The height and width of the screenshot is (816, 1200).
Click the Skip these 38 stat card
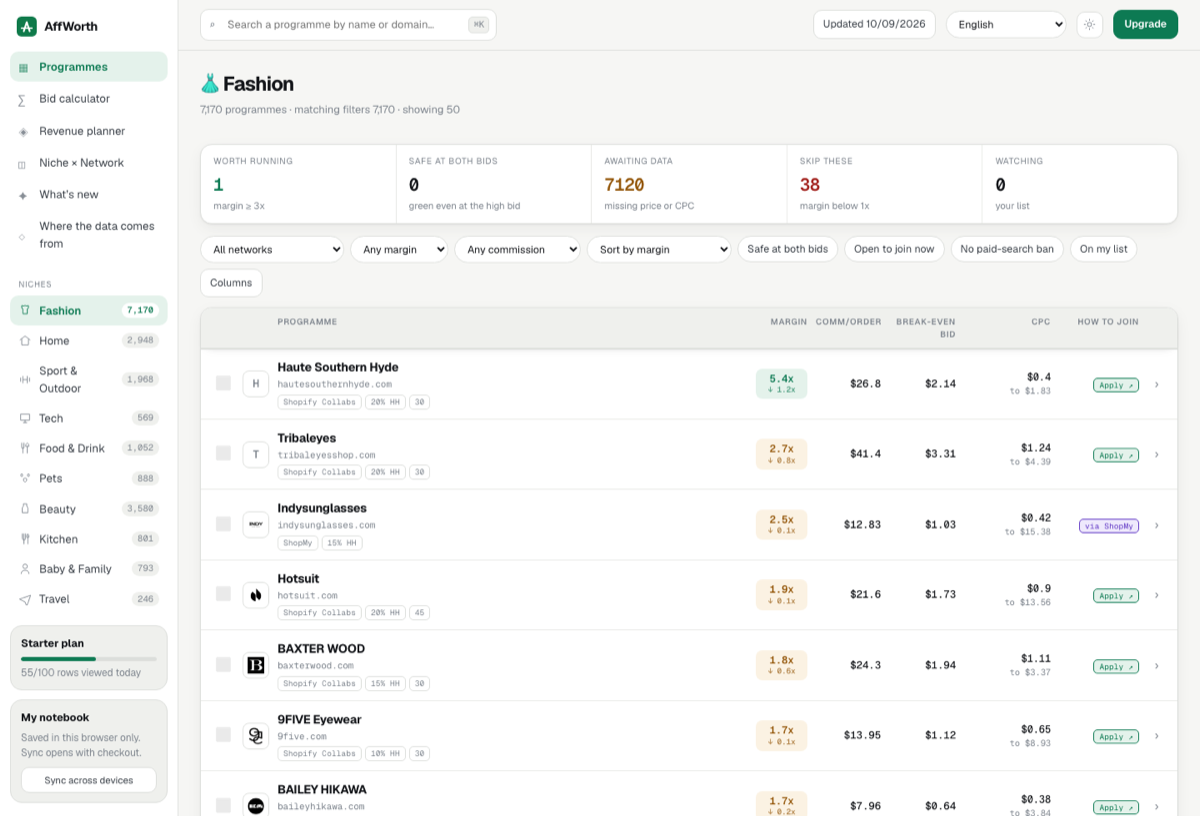click(884, 184)
